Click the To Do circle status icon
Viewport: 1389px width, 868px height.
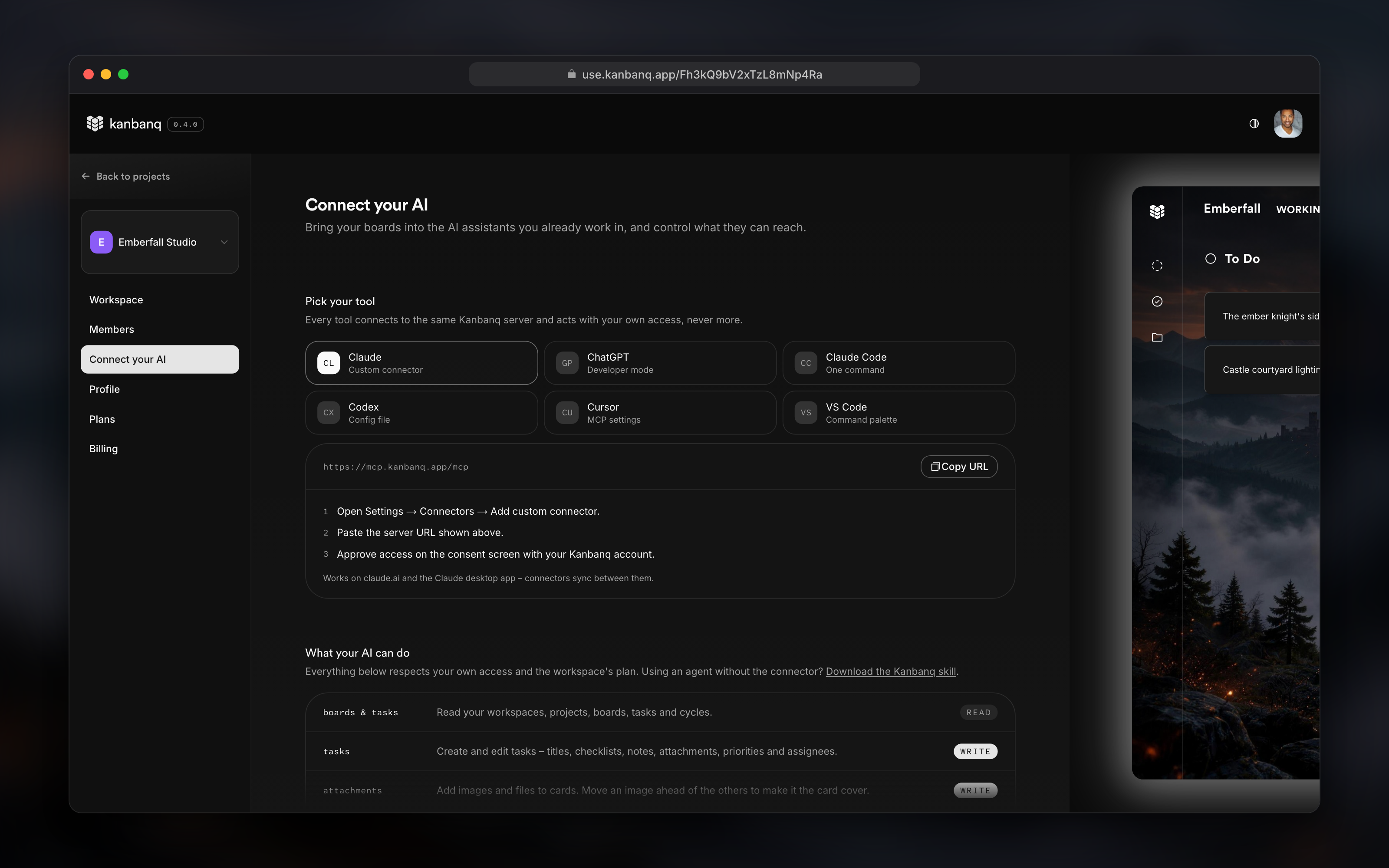1211,258
